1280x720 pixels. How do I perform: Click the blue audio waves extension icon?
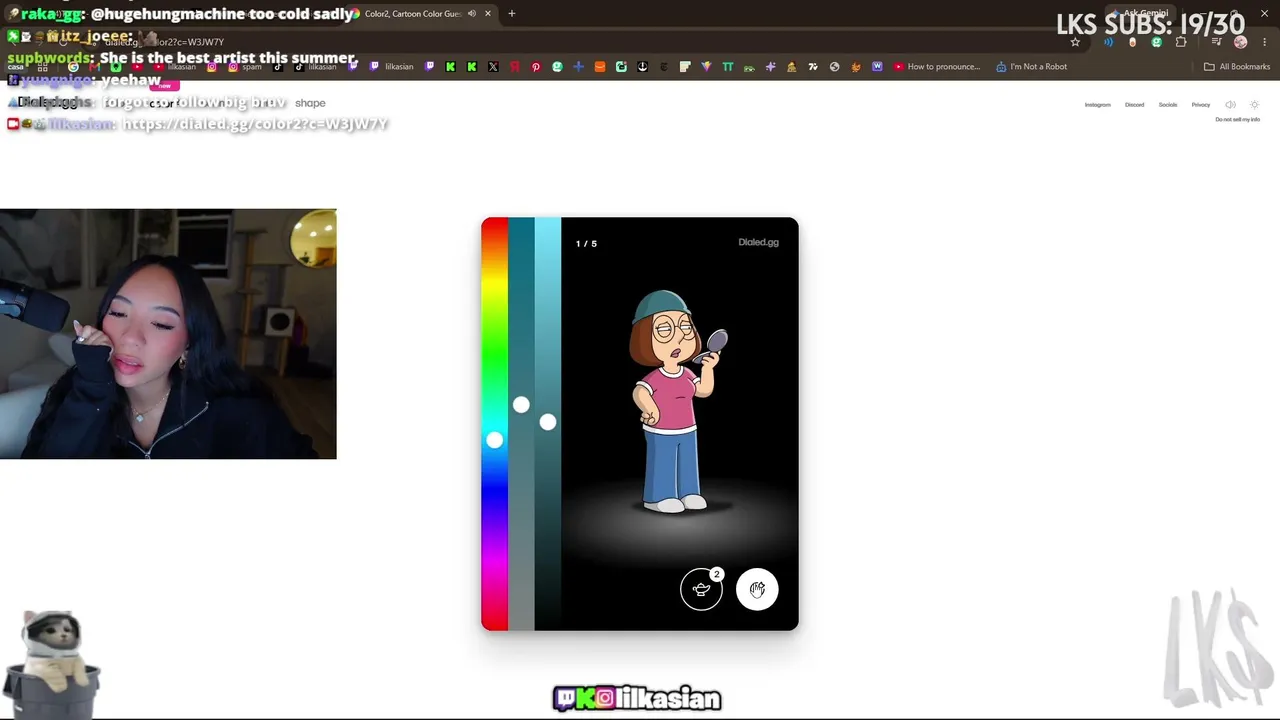(1108, 42)
